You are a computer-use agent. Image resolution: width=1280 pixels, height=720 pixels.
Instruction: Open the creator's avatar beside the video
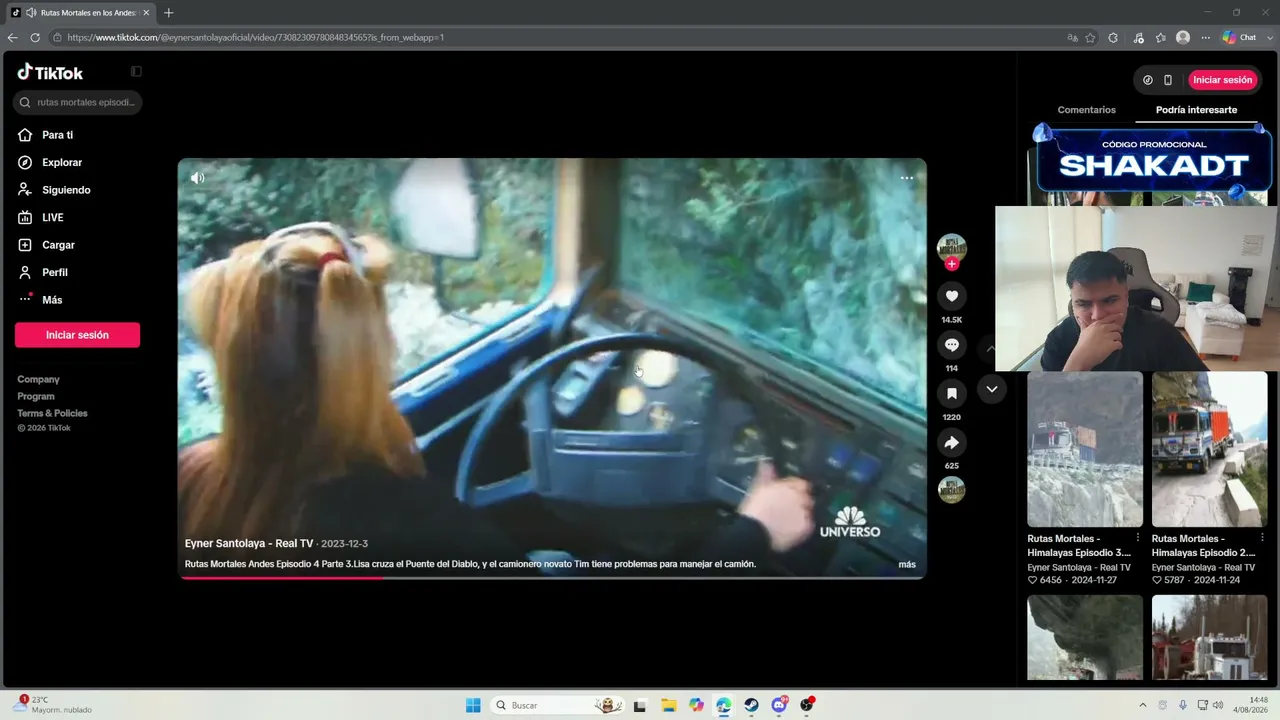951,248
